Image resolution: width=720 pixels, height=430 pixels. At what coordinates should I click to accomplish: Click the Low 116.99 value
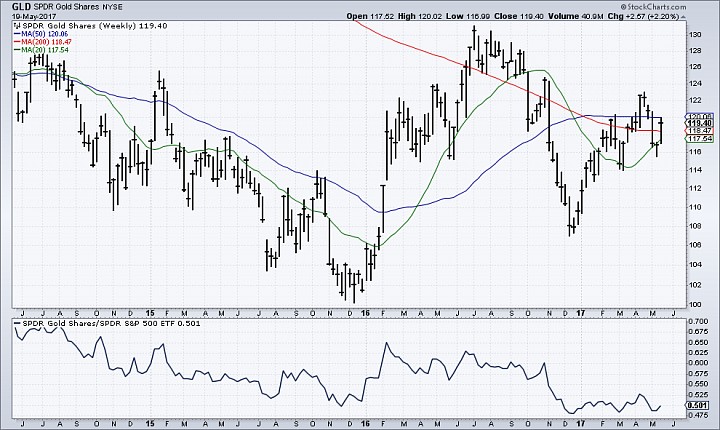[x=468, y=16]
